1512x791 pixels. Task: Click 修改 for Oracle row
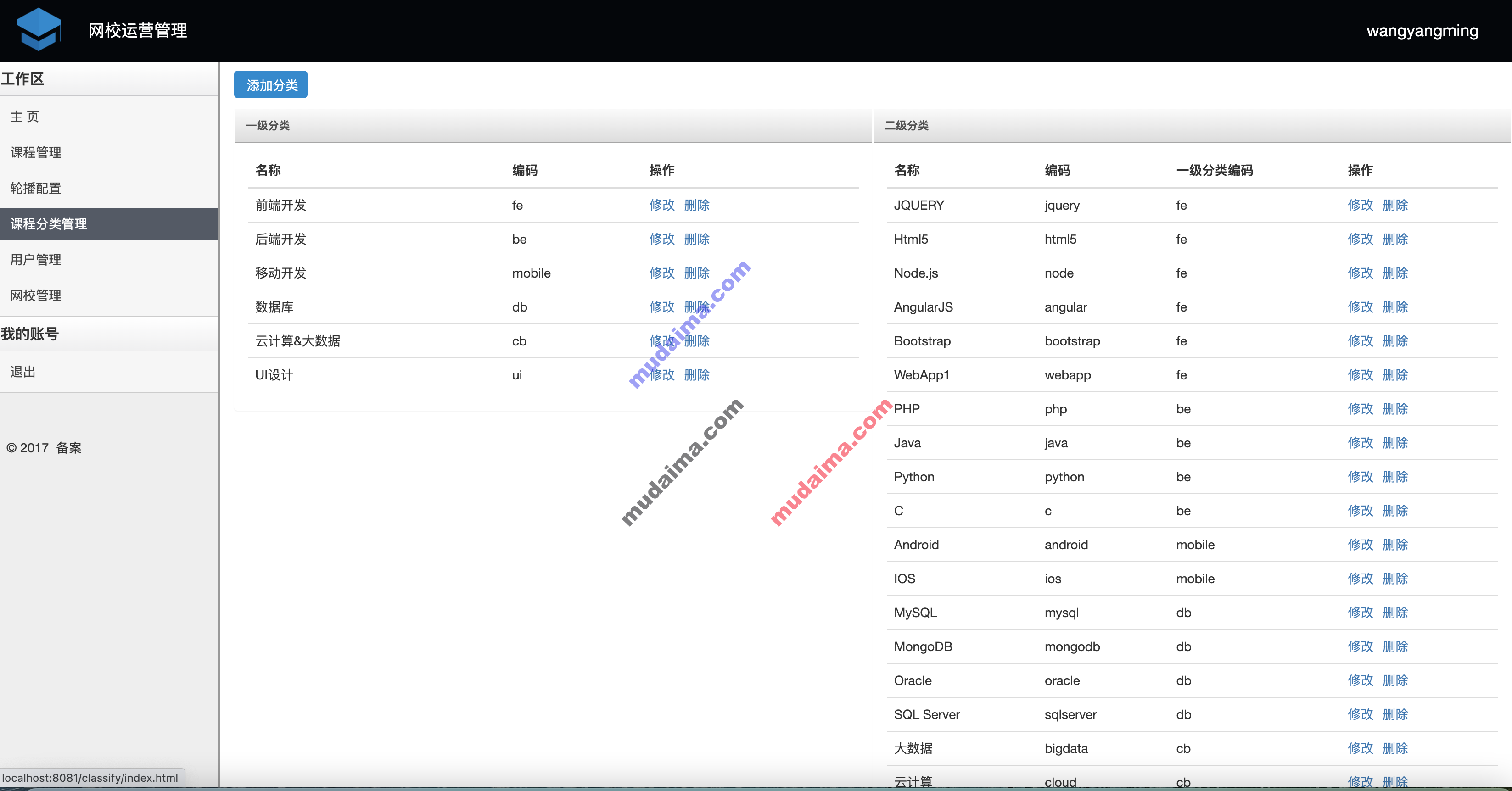tap(1360, 682)
